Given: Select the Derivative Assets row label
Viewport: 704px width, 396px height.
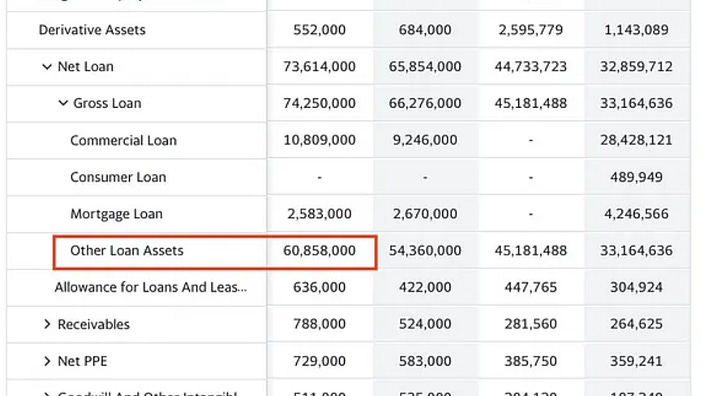Looking at the screenshot, I should (92, 30).
